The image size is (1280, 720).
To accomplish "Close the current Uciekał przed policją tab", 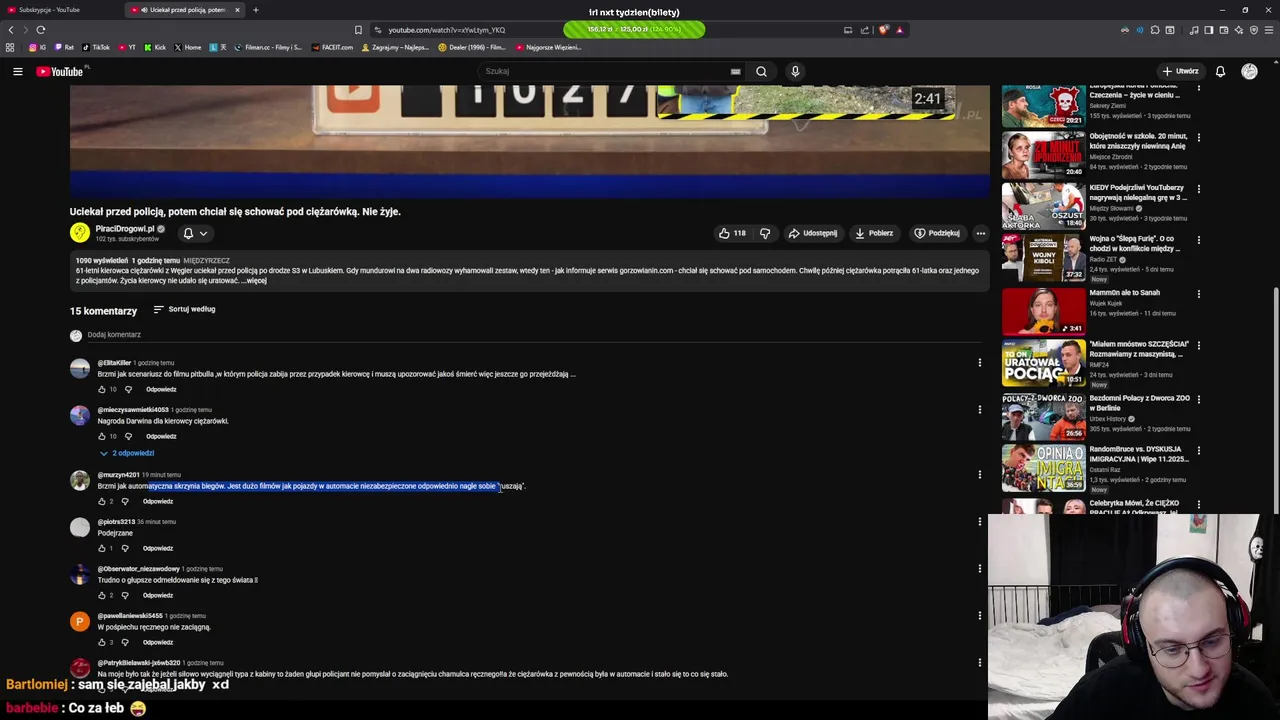I will point(237,10).
